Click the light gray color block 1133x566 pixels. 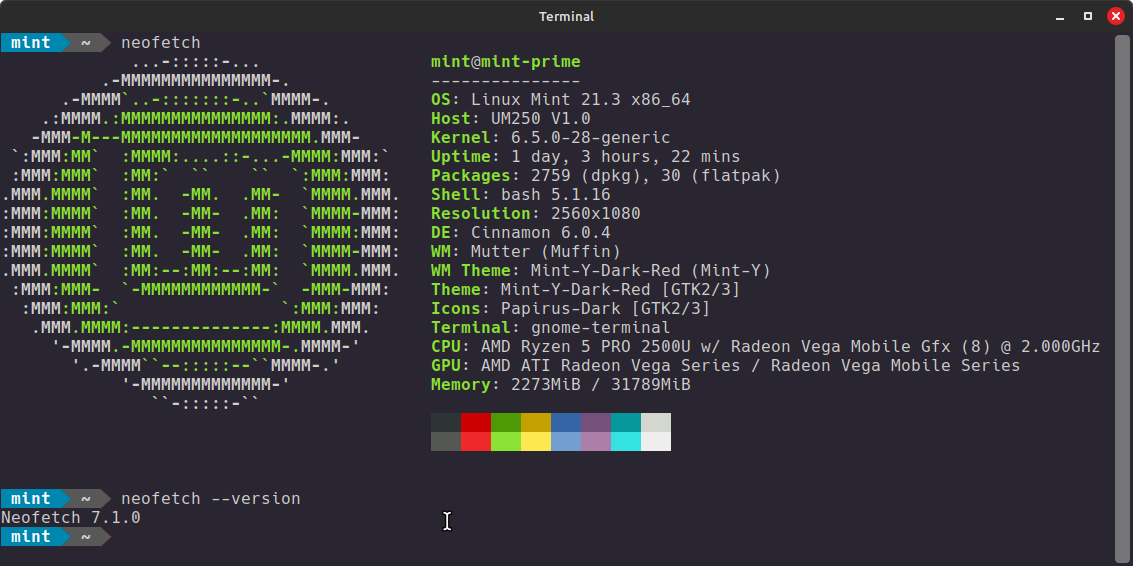pyautogui.click(x=655, y=423)
